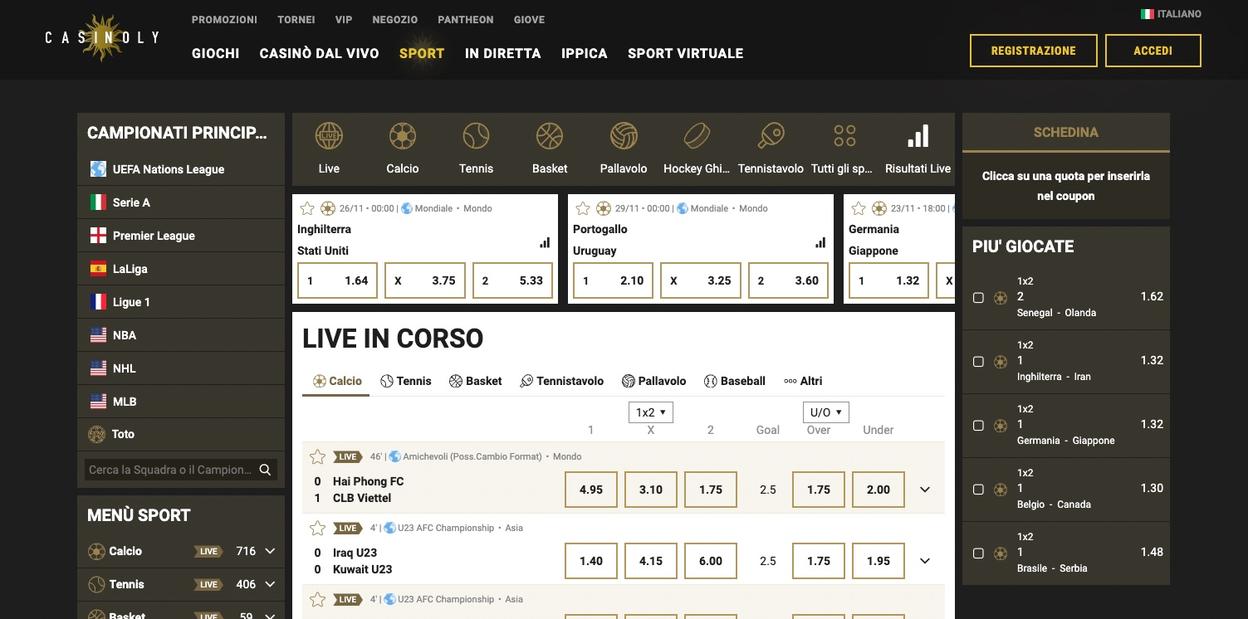Tick checkbox for Germania - Giappone popular bet

click(978, 426)
